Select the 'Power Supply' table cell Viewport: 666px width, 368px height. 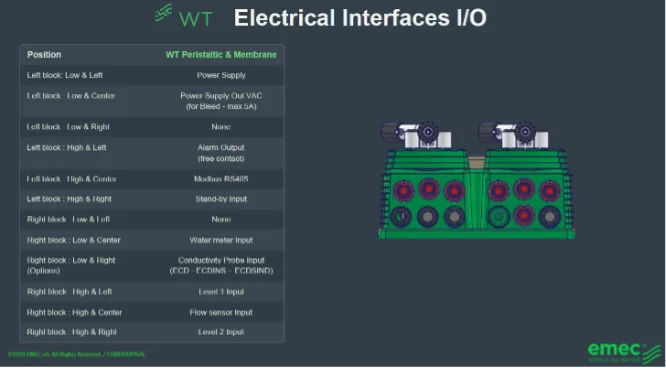(x=221, y=75)
